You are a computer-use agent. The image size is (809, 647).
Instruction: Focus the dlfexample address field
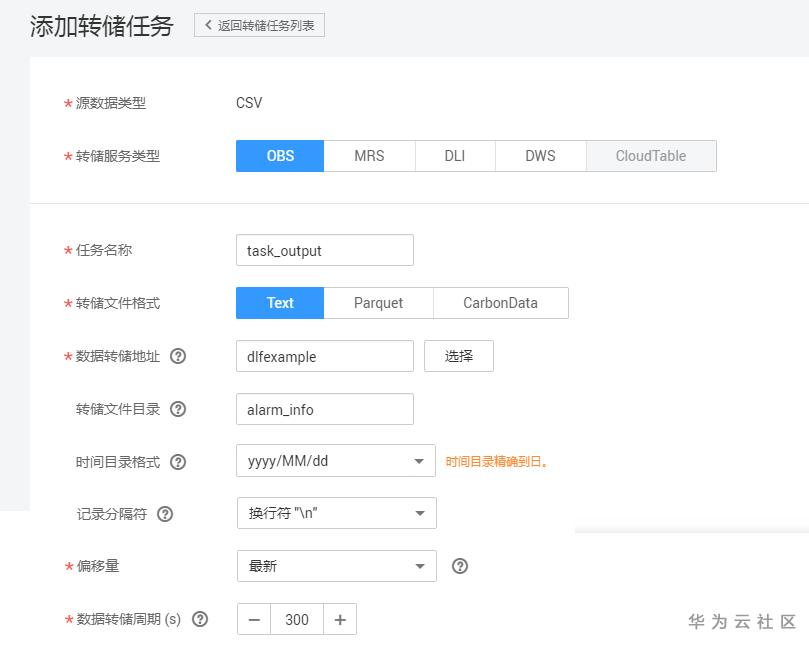(x=325, y=356)
